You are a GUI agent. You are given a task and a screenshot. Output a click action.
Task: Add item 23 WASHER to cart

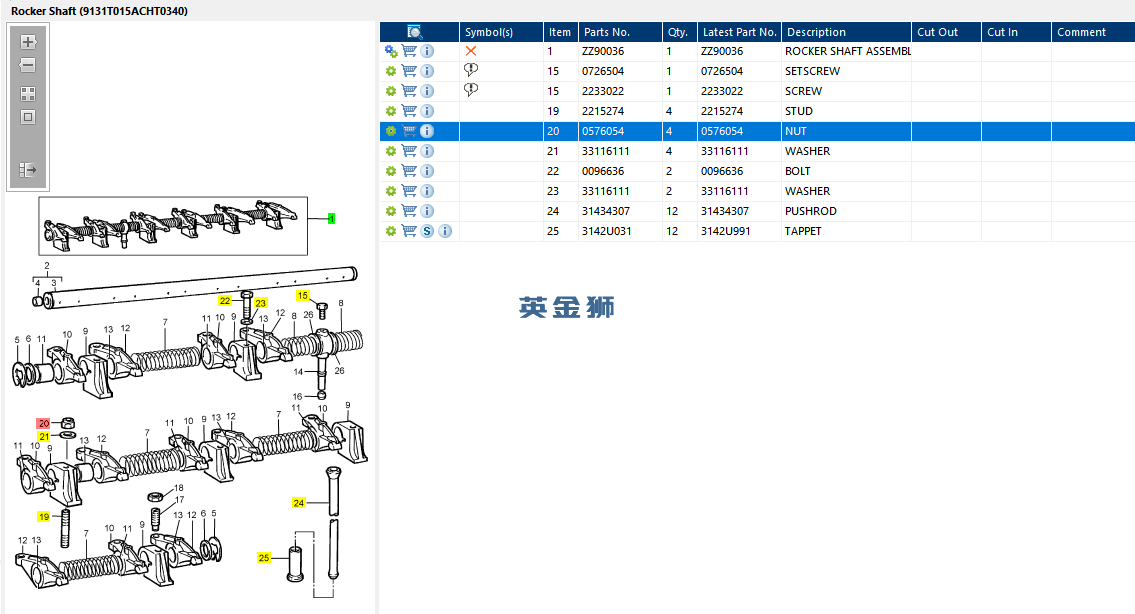(x=409, y=191)
